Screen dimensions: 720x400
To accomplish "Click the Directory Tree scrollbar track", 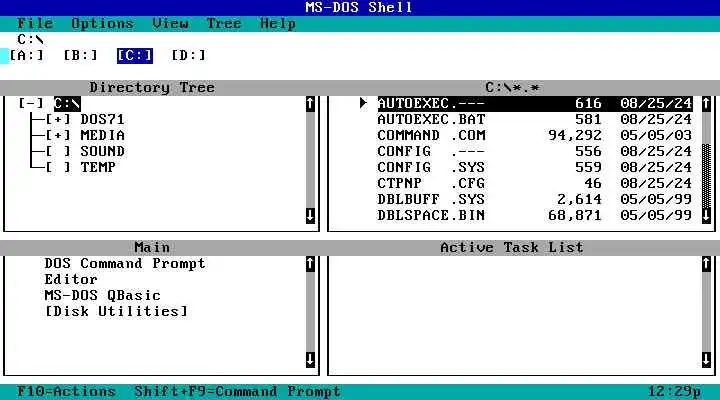I will 310,159.
